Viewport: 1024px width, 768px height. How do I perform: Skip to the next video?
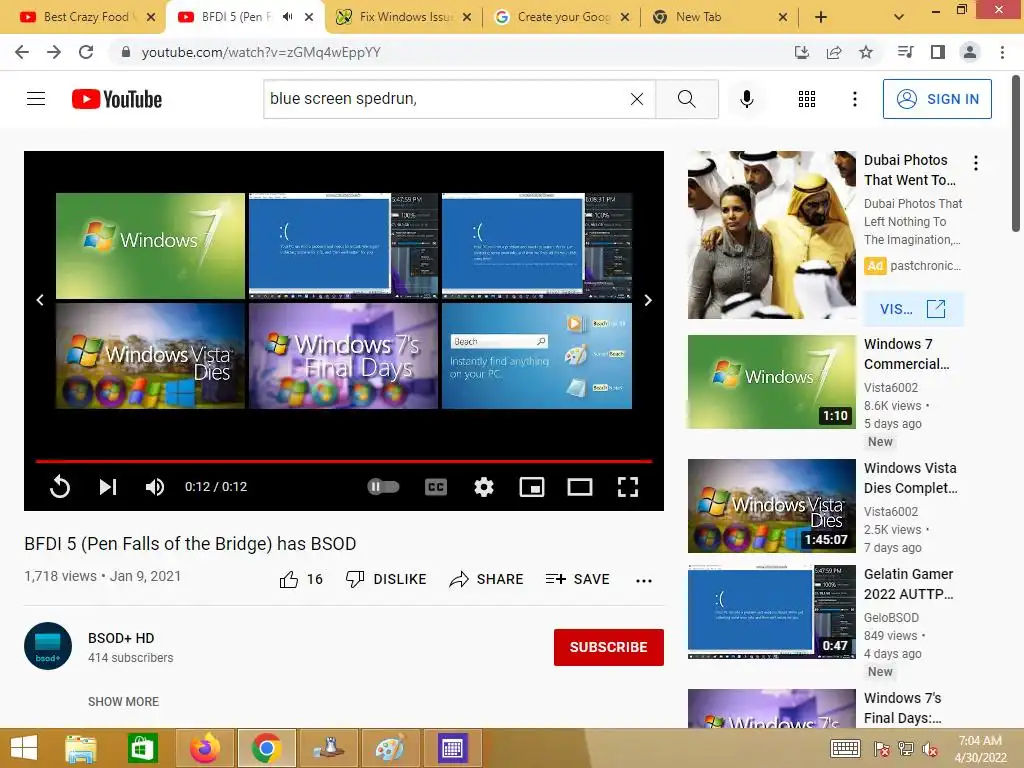pyautogui.click(x=108, y=487)
